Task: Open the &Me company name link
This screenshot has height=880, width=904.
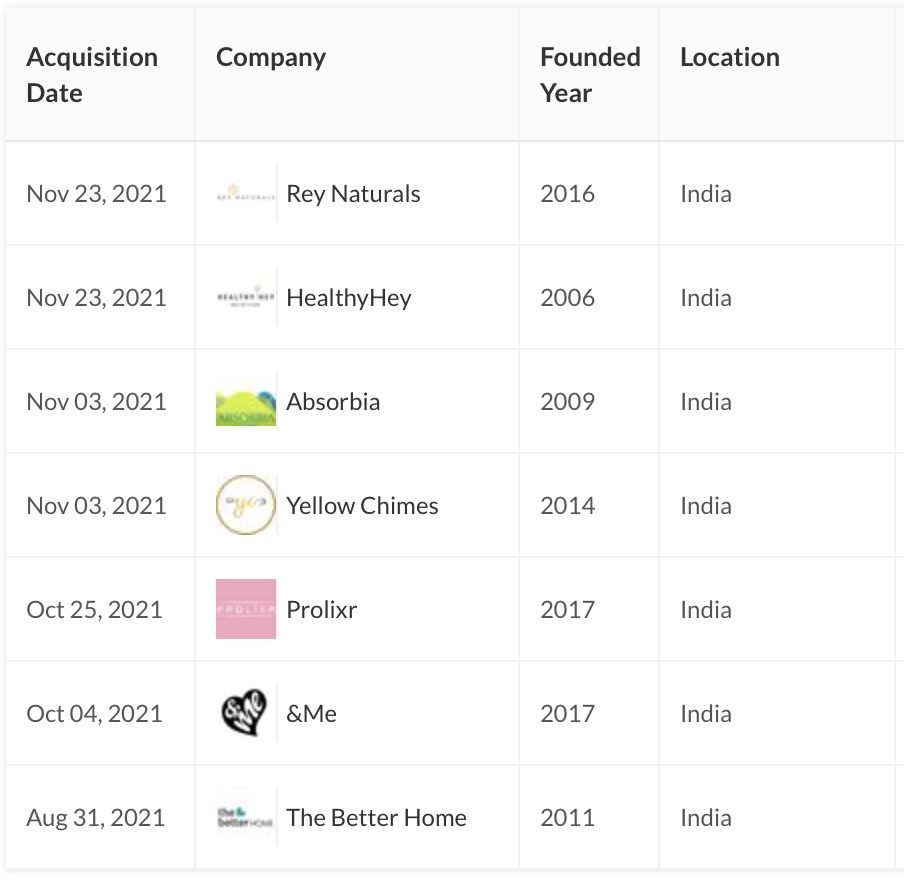Action: [x=311, y=714]
